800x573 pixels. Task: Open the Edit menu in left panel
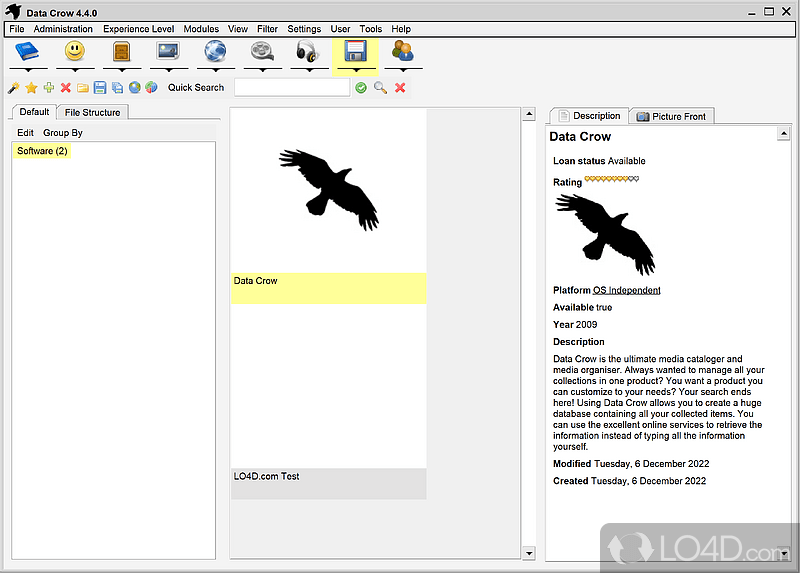pyautogui.click(x=25, y=133)
